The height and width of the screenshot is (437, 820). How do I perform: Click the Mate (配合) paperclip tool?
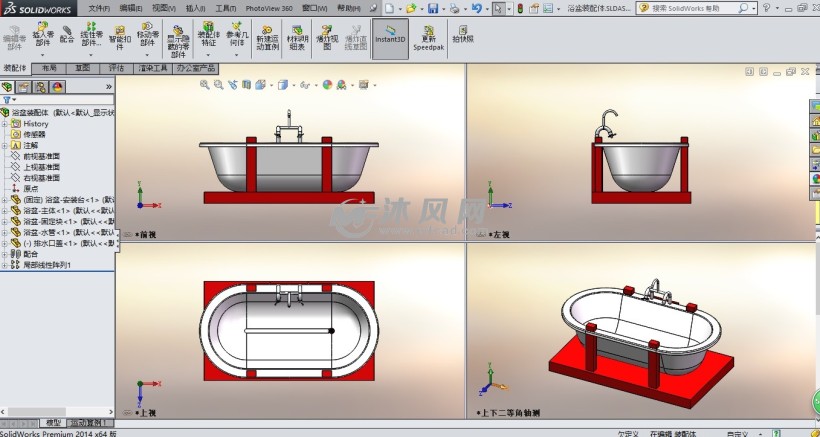67,34
